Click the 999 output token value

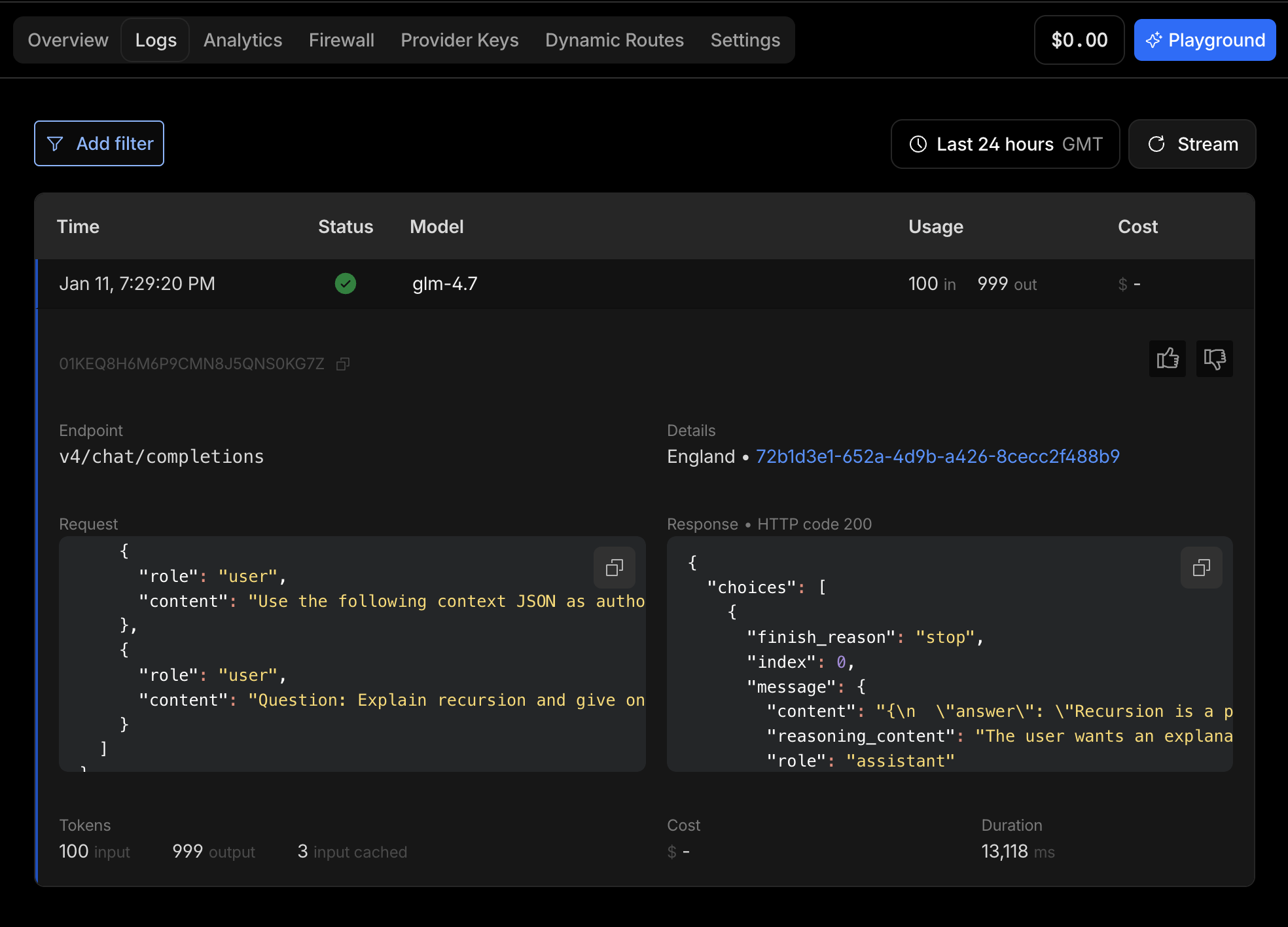click(x=213, y=851)
